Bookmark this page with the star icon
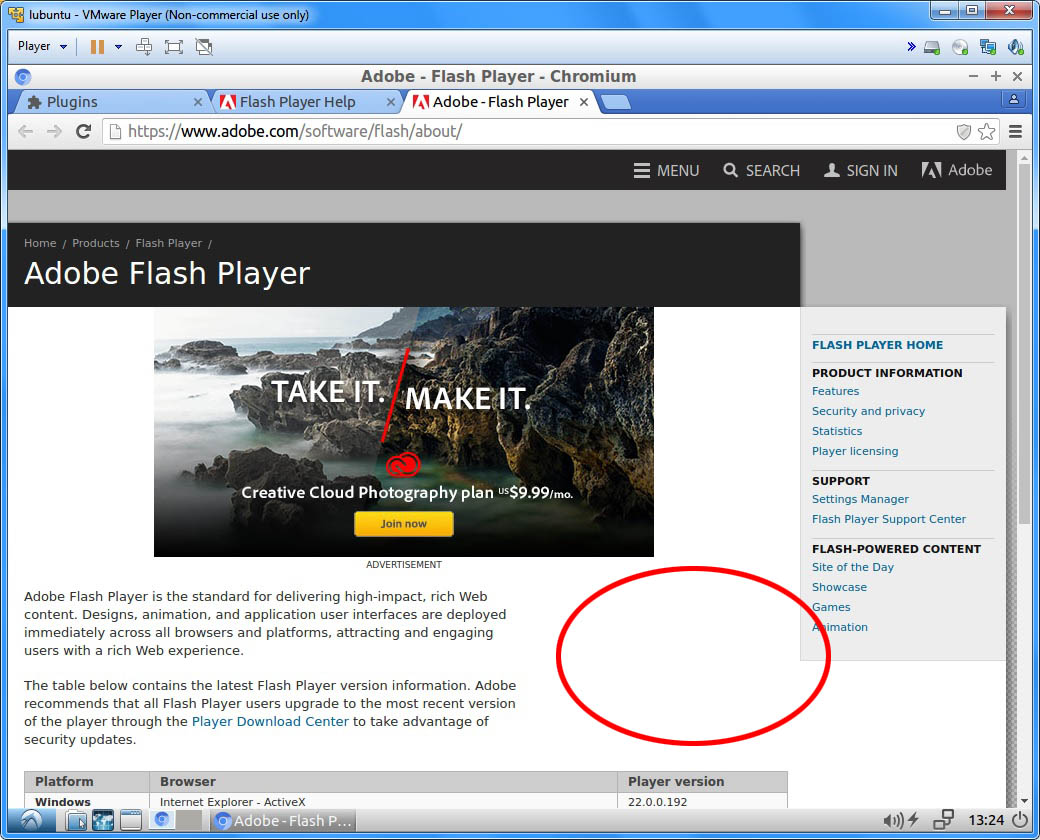 coord(986,131)
